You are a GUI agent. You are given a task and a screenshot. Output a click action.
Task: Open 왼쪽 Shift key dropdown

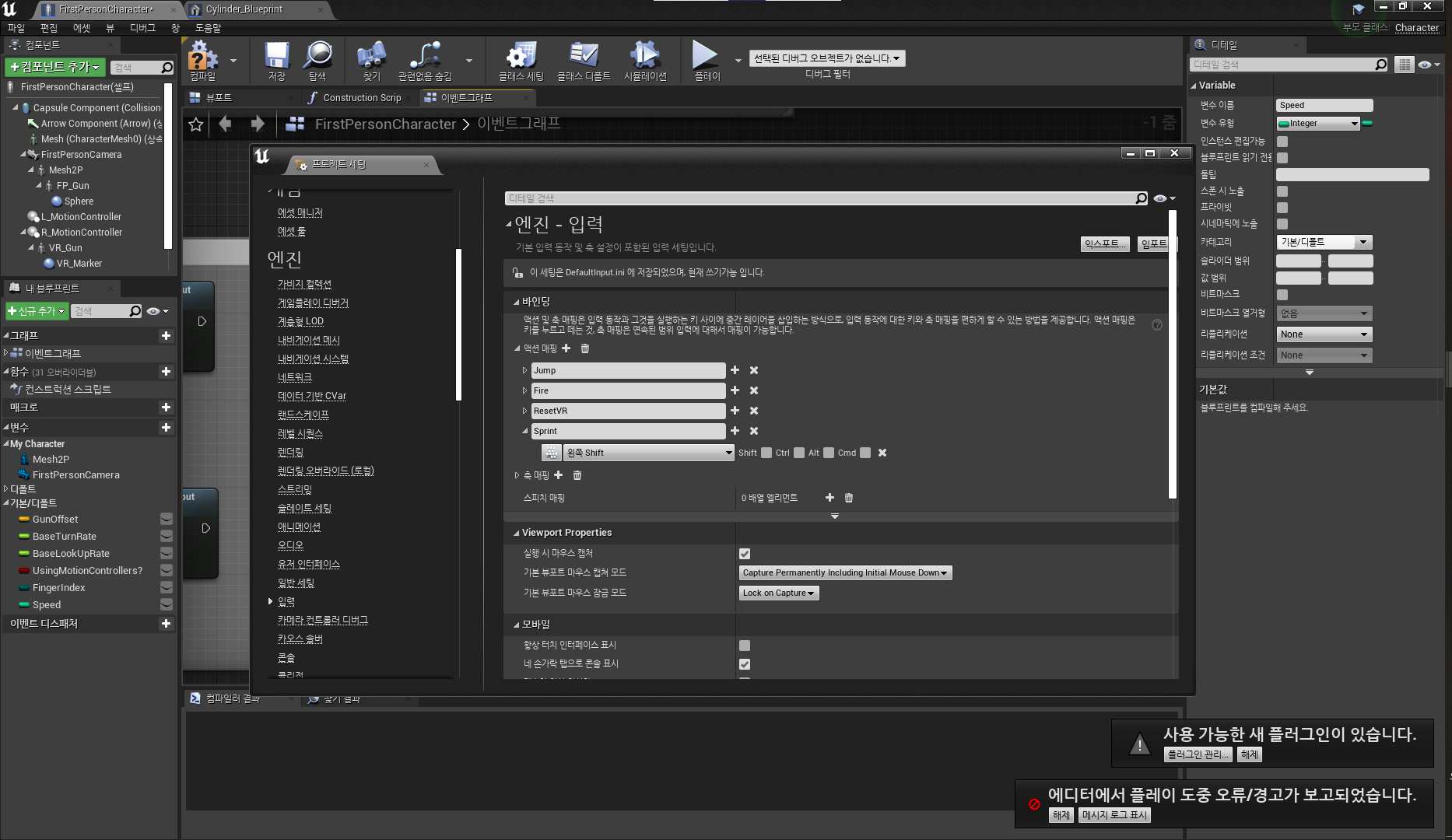(649, 453)
